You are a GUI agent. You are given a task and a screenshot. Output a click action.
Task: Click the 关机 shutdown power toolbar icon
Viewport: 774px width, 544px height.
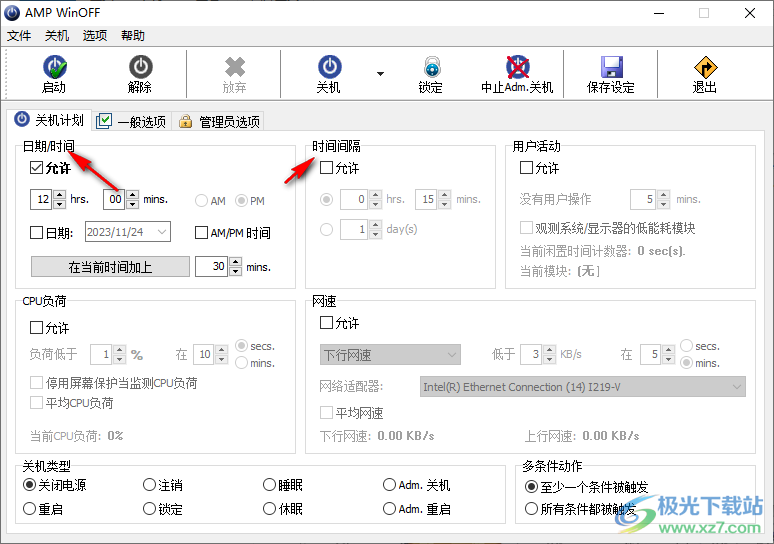[329, 67]
